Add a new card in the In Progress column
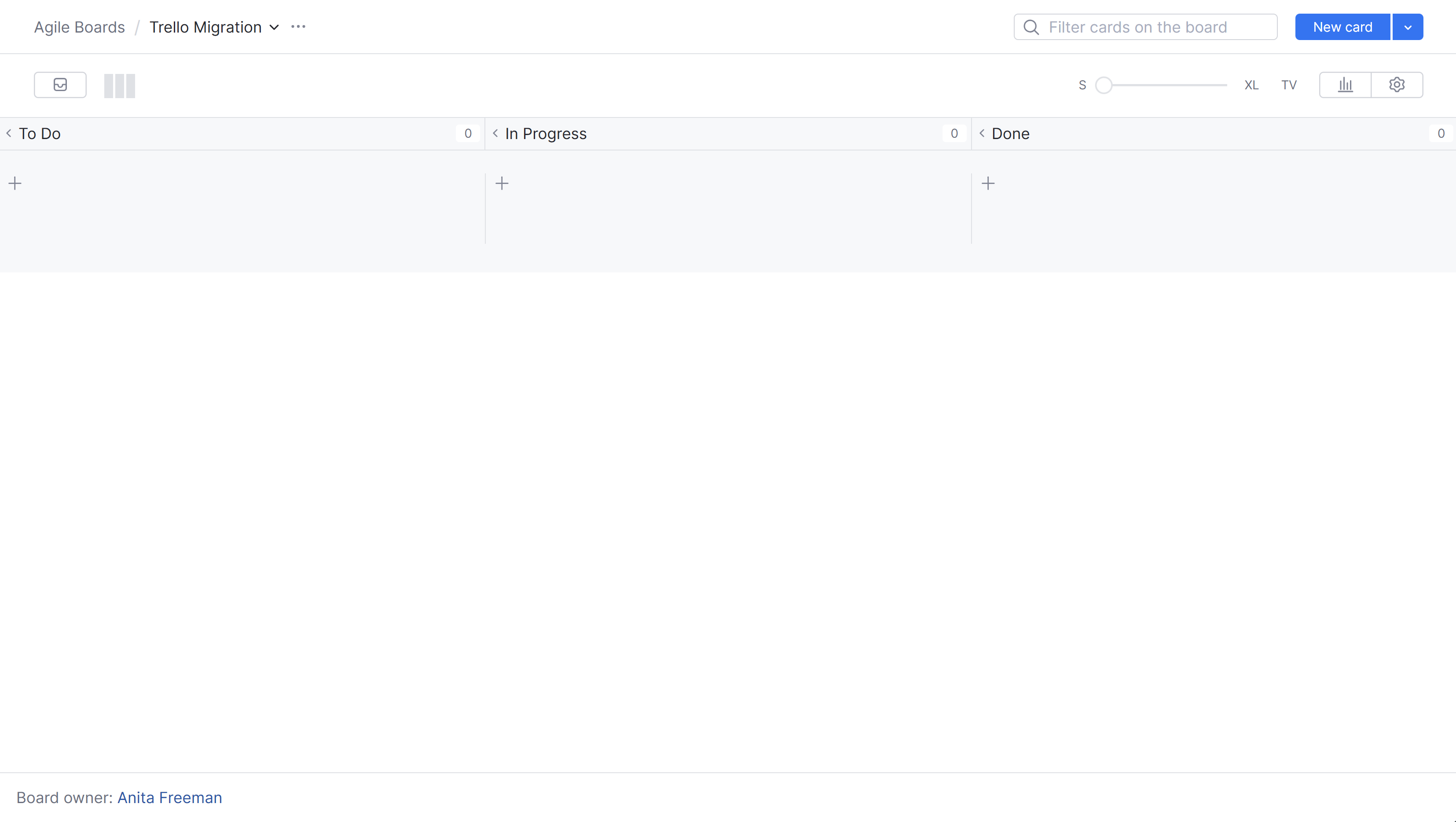 point(502,183)
